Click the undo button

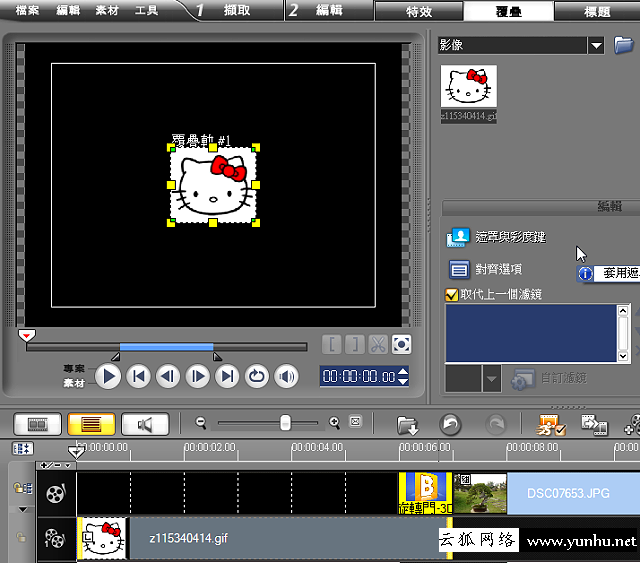(450, 425)
